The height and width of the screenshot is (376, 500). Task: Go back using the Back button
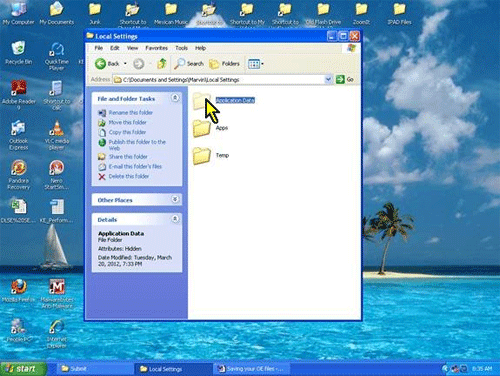tap(107, 63)
